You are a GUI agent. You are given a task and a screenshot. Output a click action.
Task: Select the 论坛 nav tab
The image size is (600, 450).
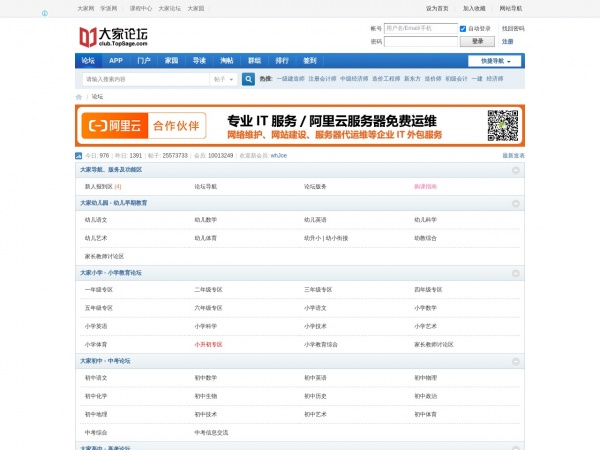click(88, 60)
